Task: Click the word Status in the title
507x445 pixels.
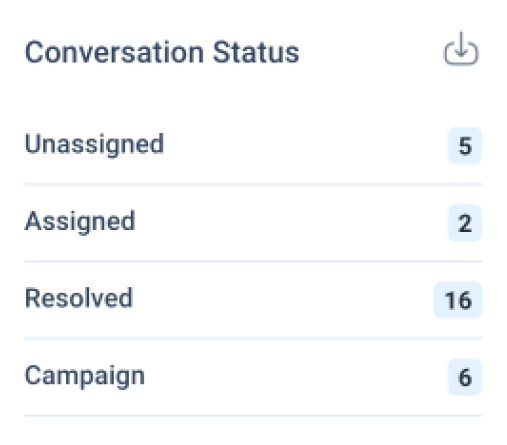Action: click(x=256, y=52)
